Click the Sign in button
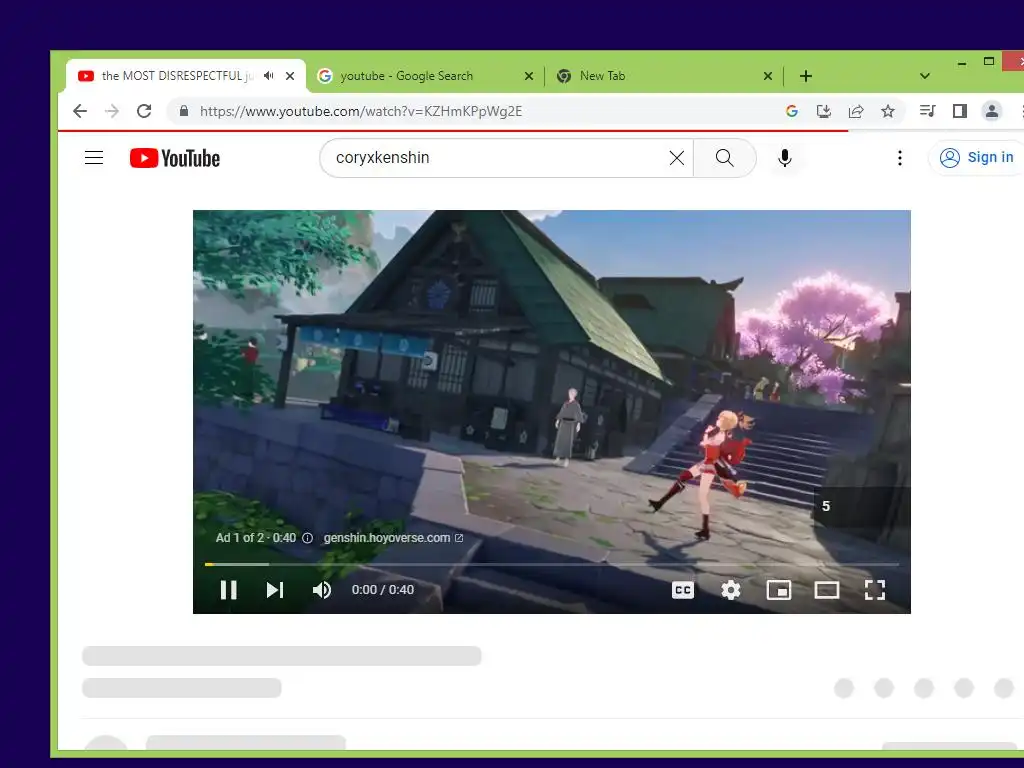 [976, 157]
